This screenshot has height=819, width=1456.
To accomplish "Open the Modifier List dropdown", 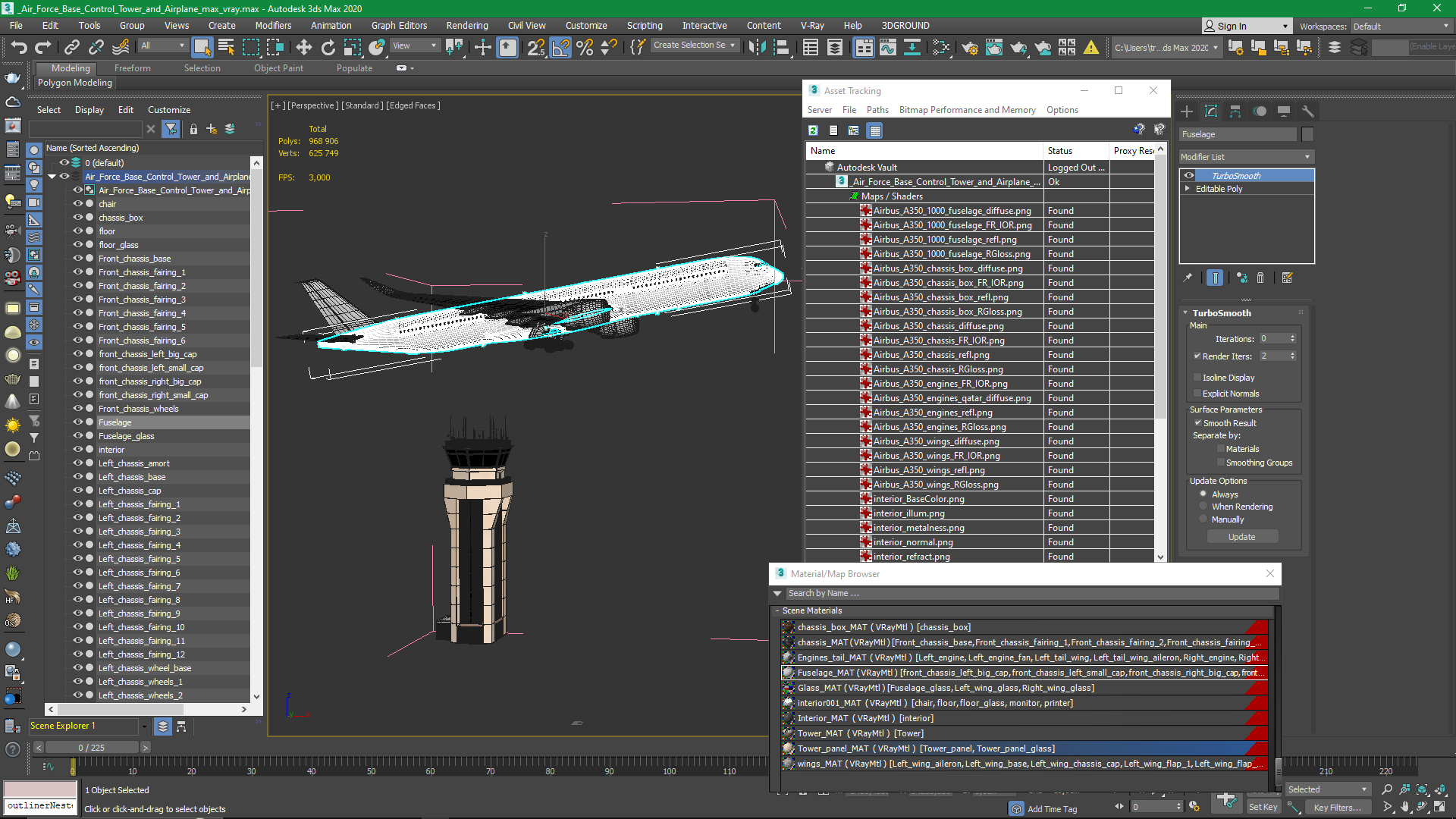I will click(x=1246, y=157).
